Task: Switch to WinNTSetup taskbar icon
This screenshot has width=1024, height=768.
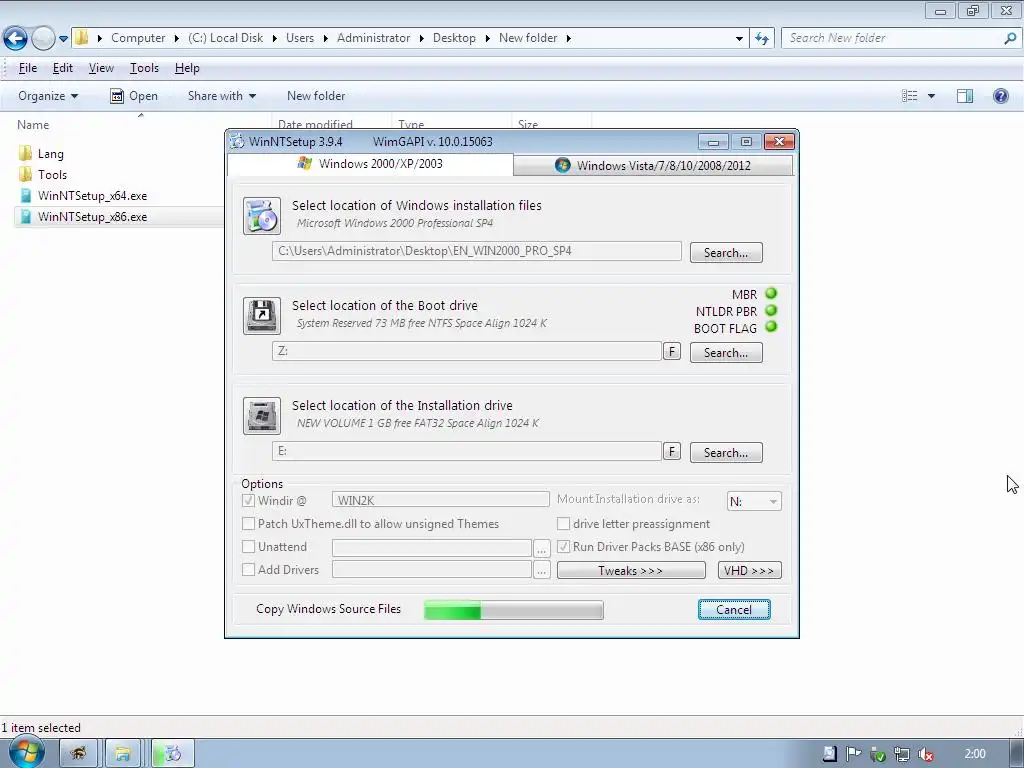Action: (x=172, y=754)
